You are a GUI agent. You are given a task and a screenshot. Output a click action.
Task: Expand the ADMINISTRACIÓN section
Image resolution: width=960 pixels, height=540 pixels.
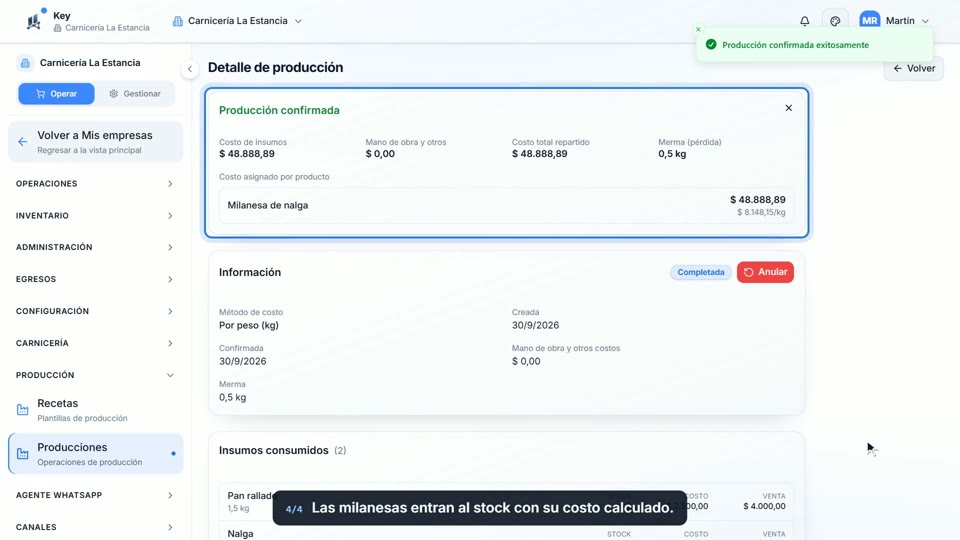click(95, 247)
